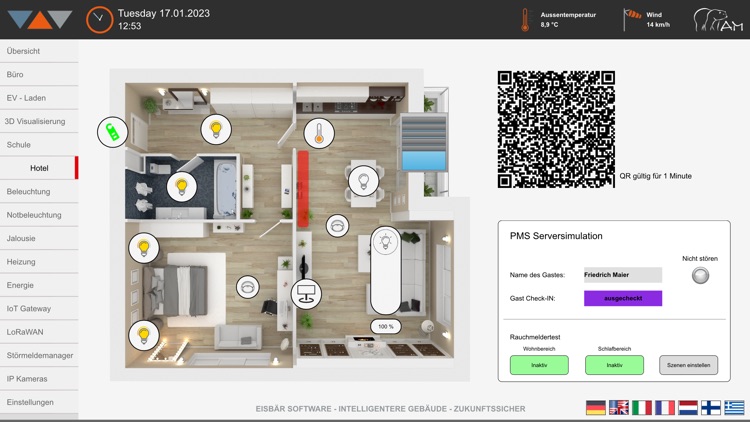
Task: Switch language to English UK flag
Action: coord(619,408)
